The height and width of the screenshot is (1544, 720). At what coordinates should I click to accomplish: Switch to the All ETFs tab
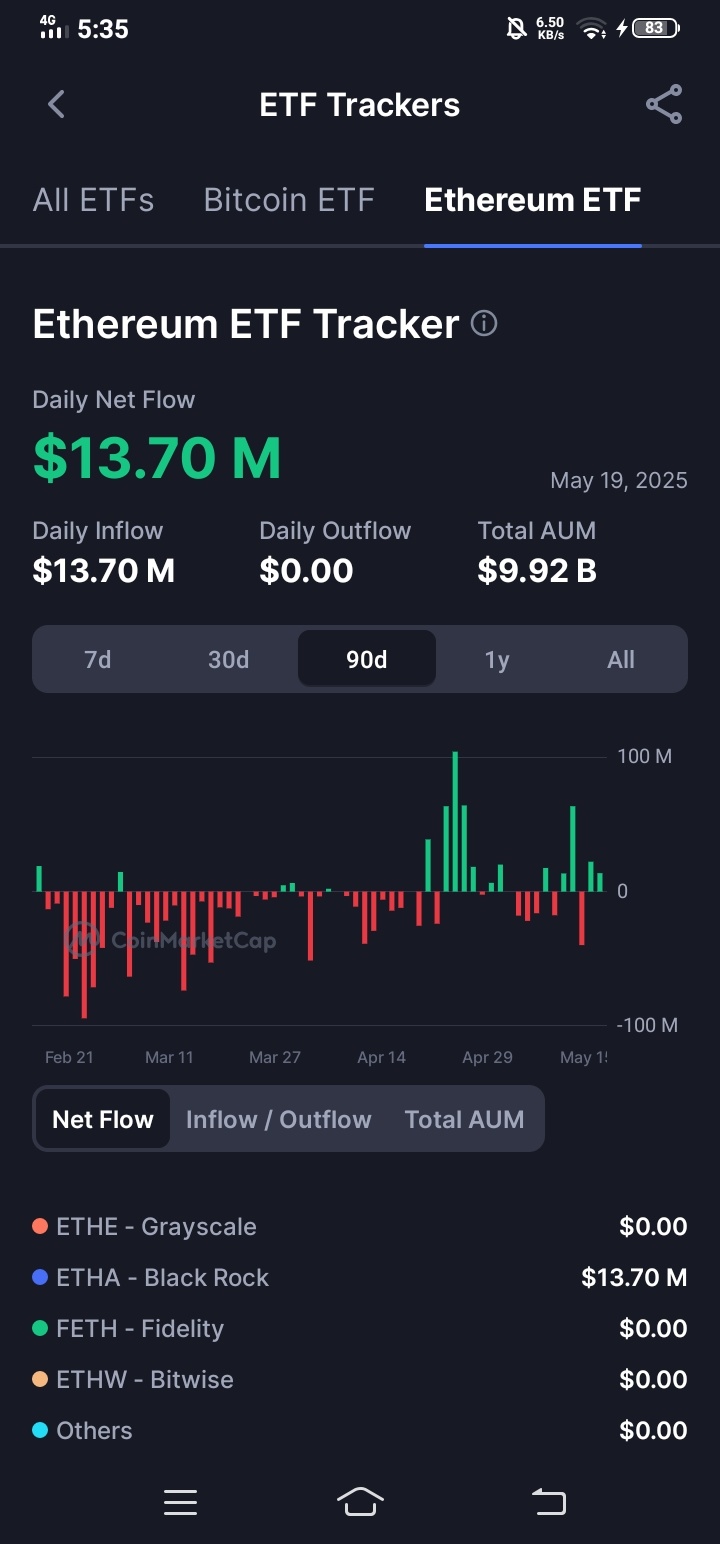[94, 200]
